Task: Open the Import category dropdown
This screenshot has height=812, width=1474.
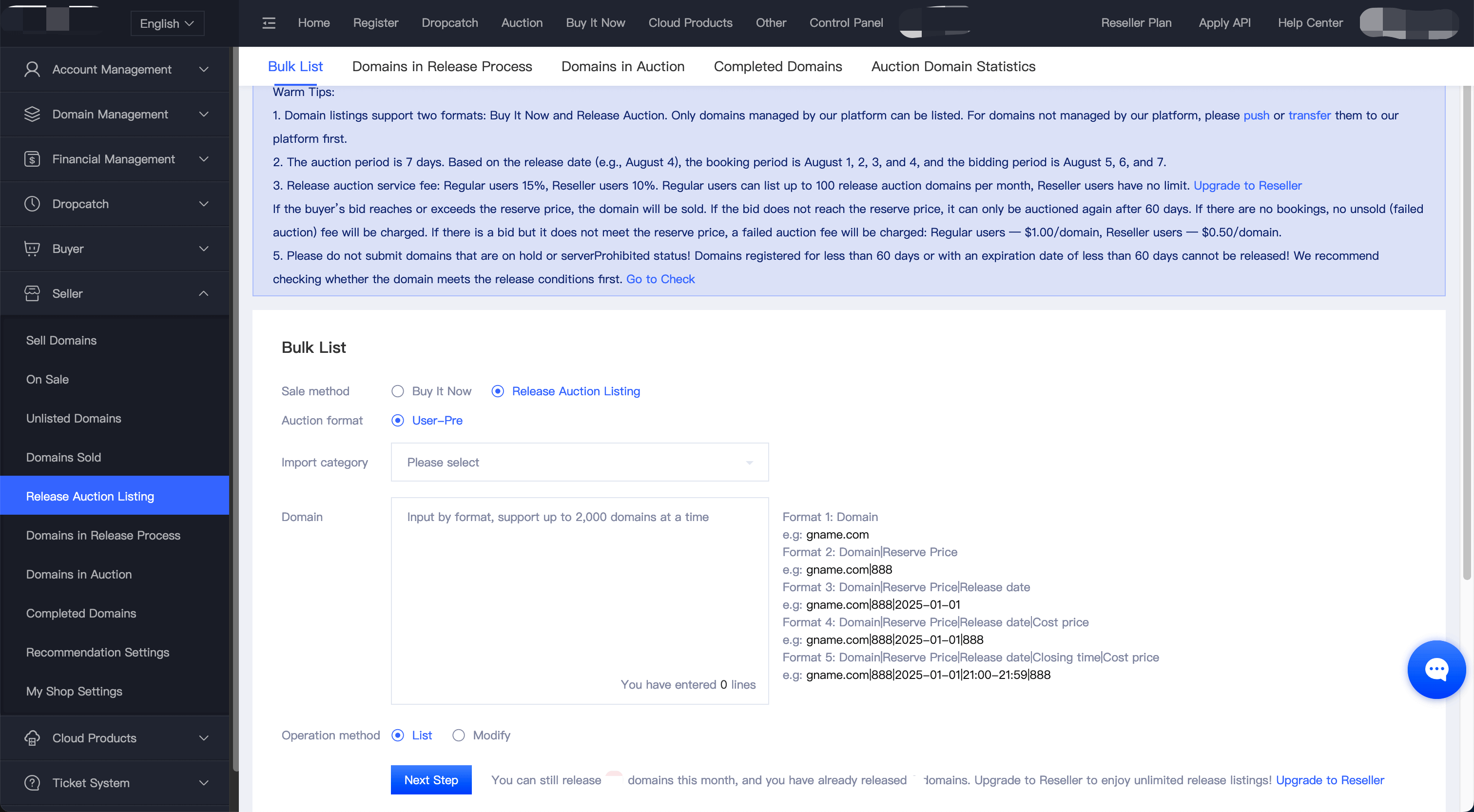Action: click(580, 462)
